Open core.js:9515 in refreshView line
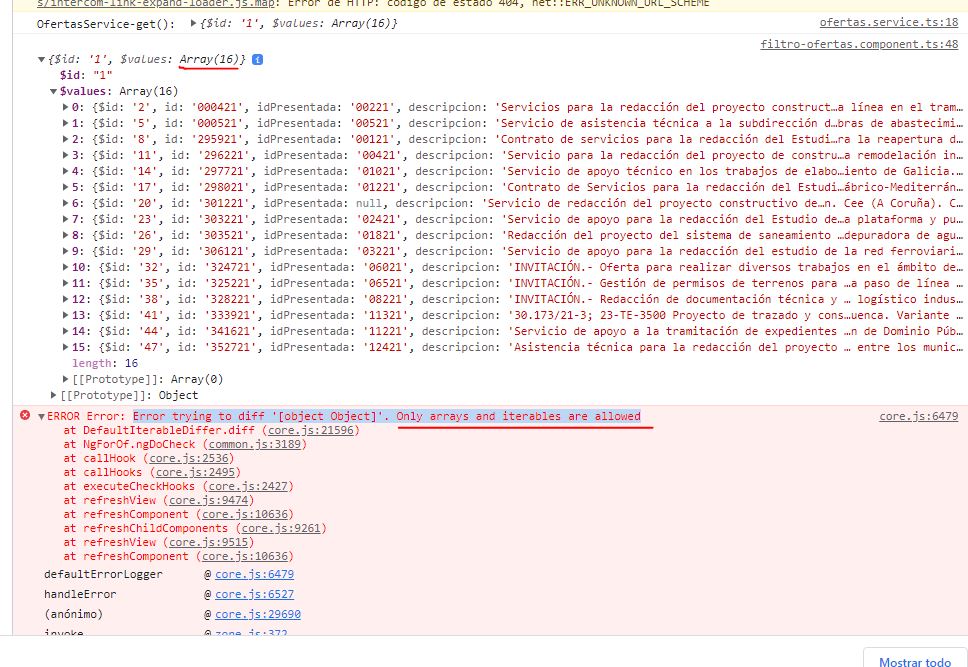The width and height of the screenshot is (968, 667). point(209,542)
